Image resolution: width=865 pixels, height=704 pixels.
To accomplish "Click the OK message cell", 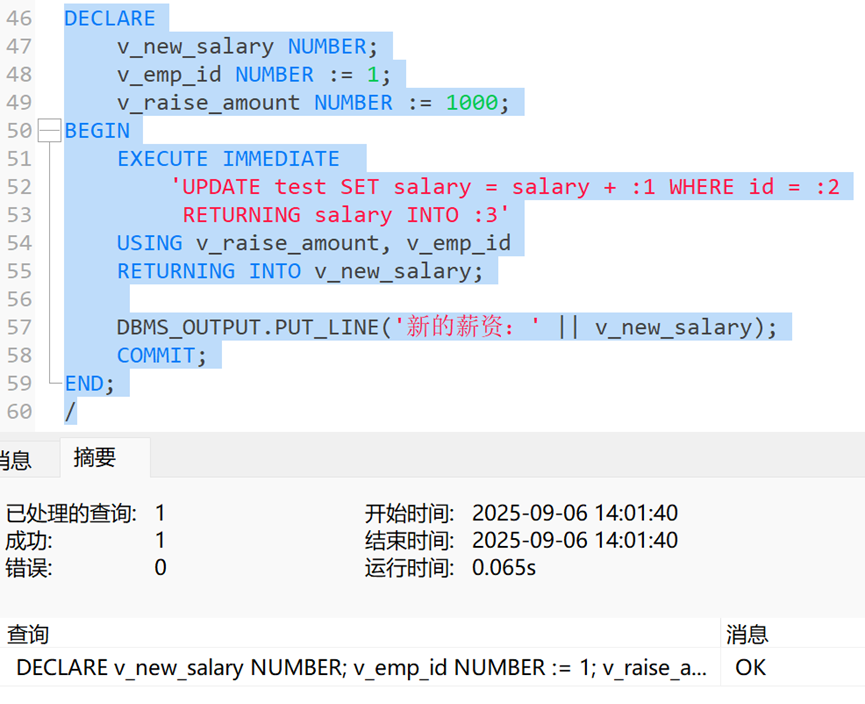I will (x=750, y=667).
